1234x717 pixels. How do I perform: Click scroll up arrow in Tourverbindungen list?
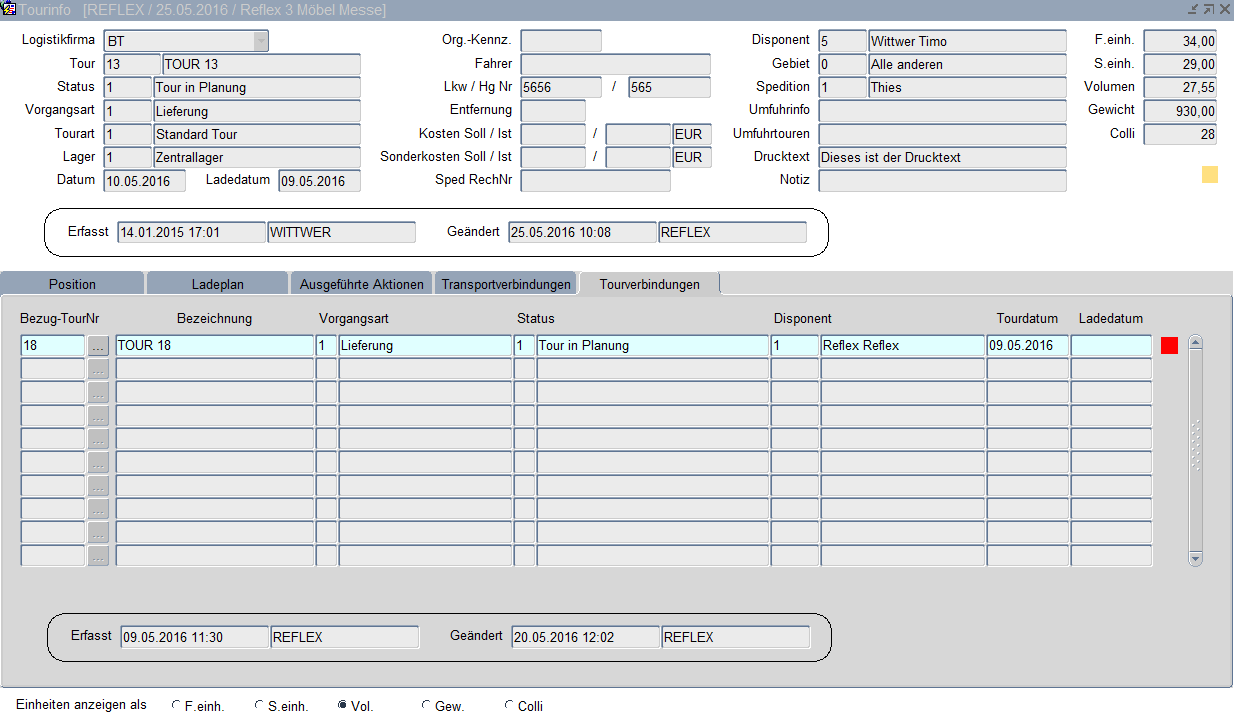tap(1195, 343)
